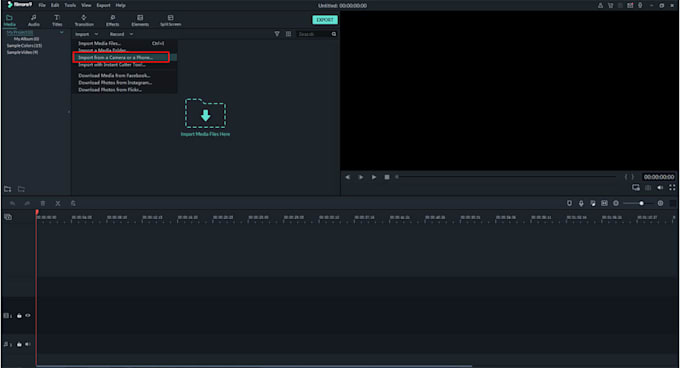Open preview quality display settings

(636, 188)
